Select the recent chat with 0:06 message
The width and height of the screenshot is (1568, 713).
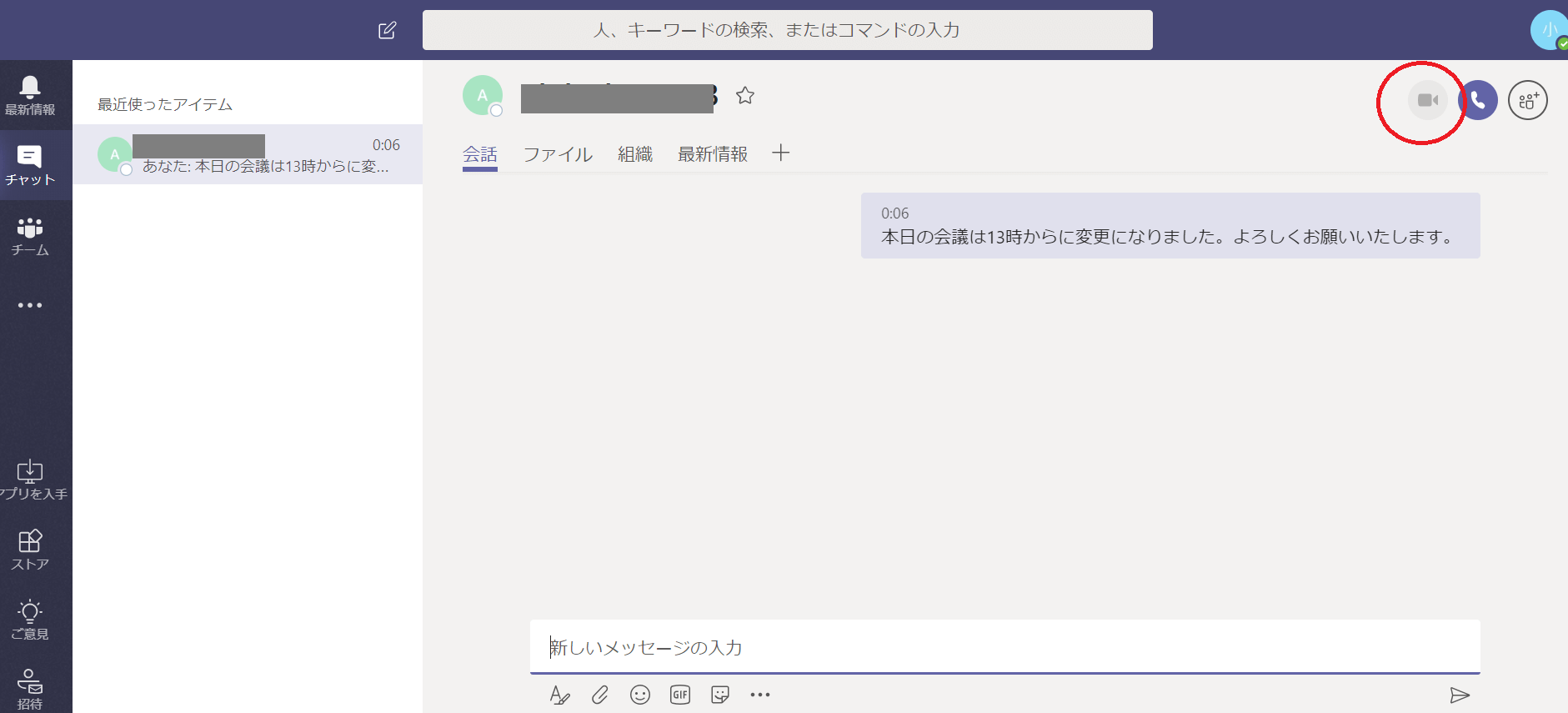pyautogui.click(x=248, y=155)
